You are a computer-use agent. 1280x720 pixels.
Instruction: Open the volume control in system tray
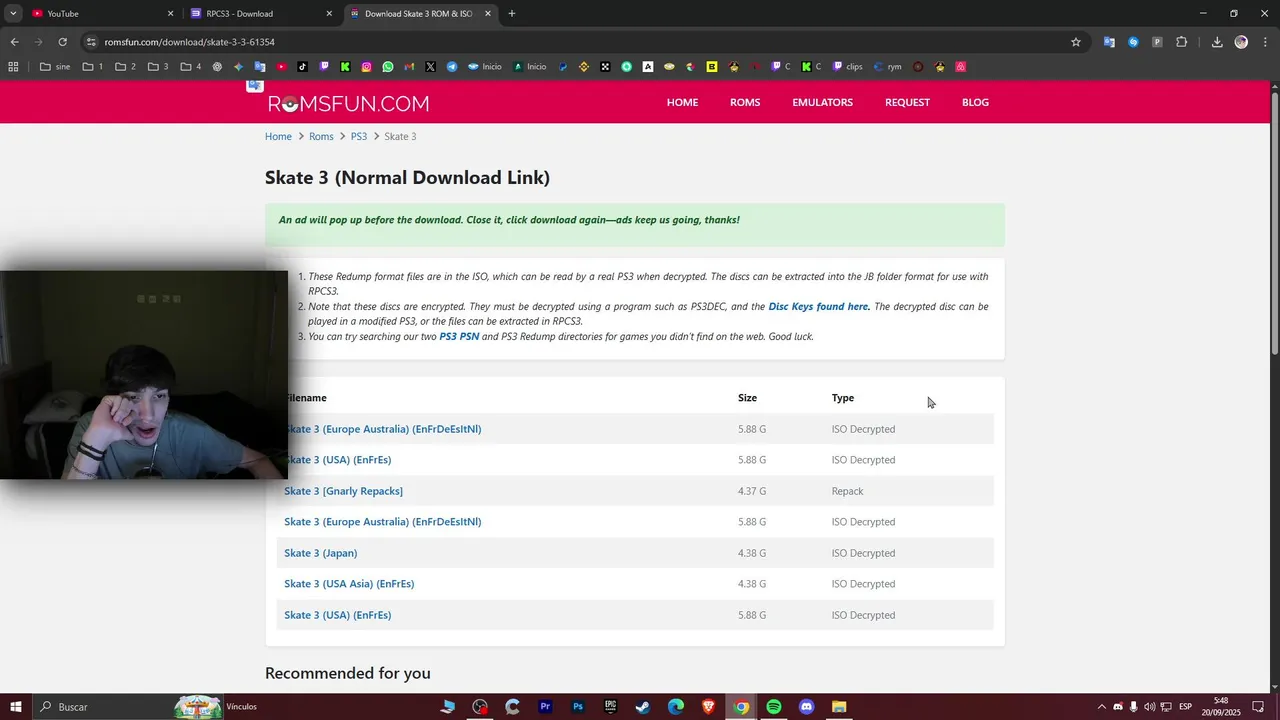(x=1149, y=707)
